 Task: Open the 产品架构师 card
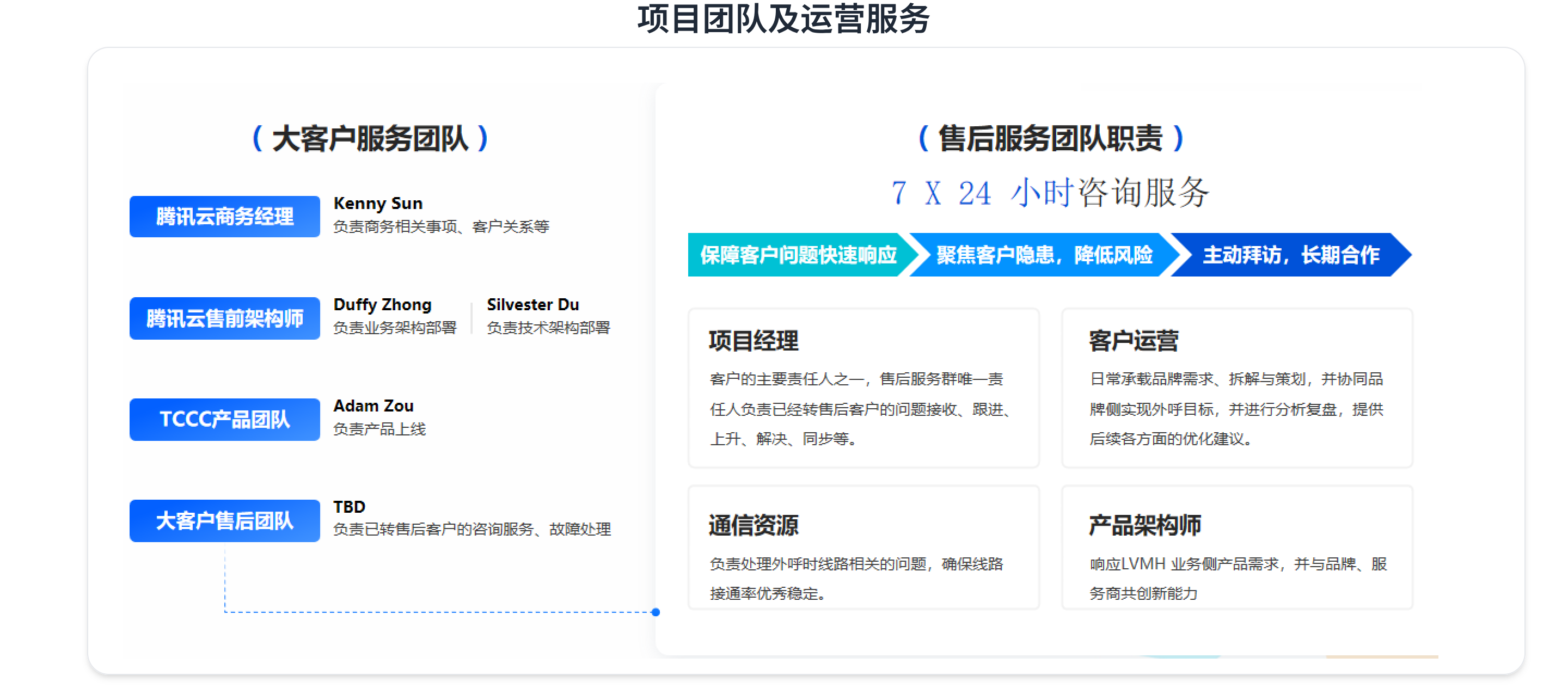1236,548
